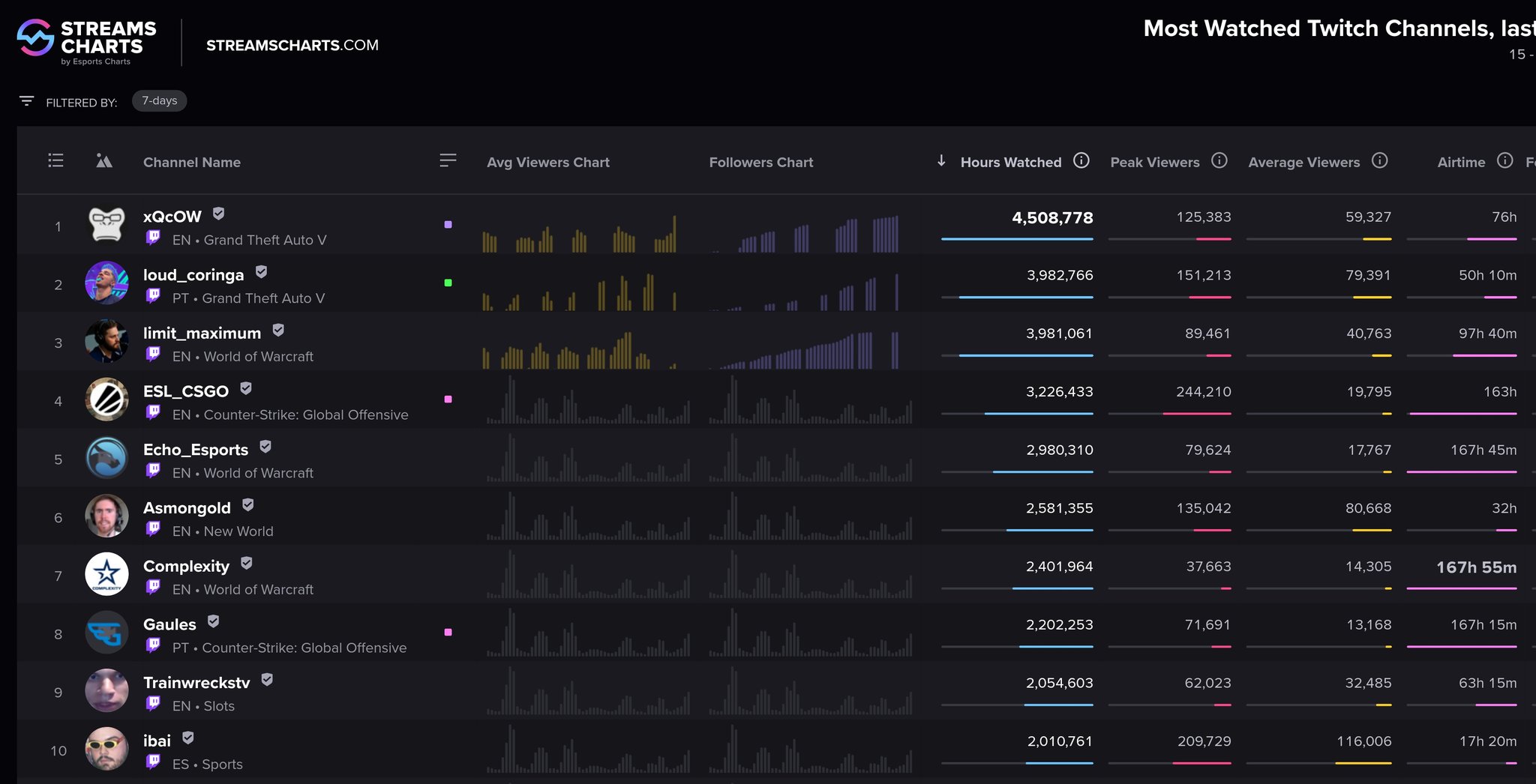Click the verified badge next to xQcOW
The height and width of the screenshot is (784, 1536).
pyautogui.click(x=218, y=214)
